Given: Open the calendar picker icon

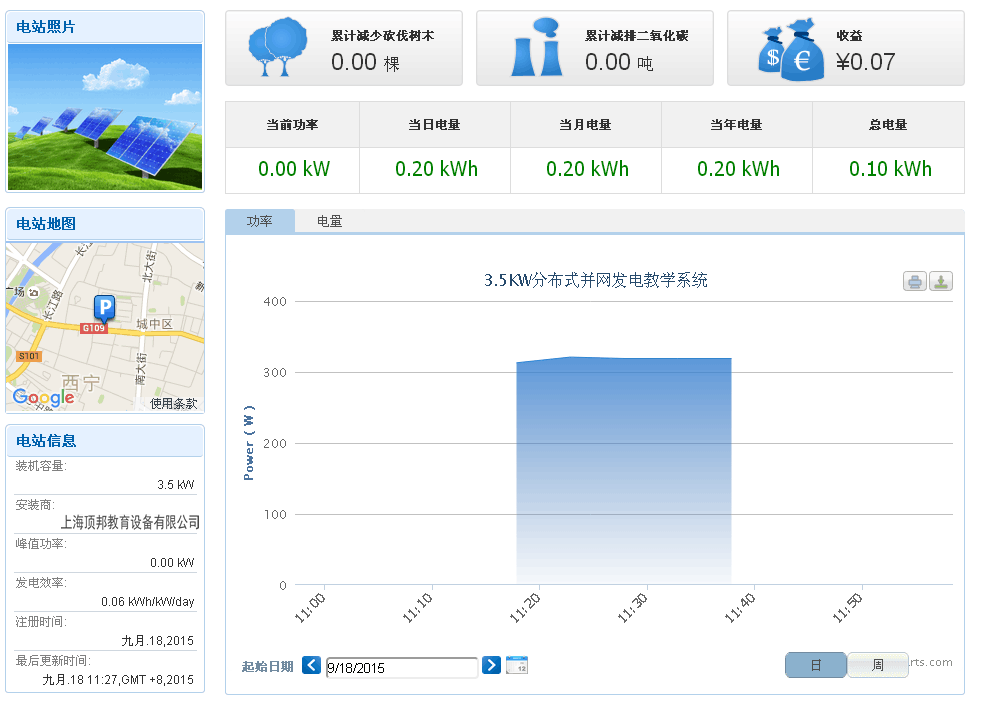Looking at the screenshot, I should coord(517,665).
